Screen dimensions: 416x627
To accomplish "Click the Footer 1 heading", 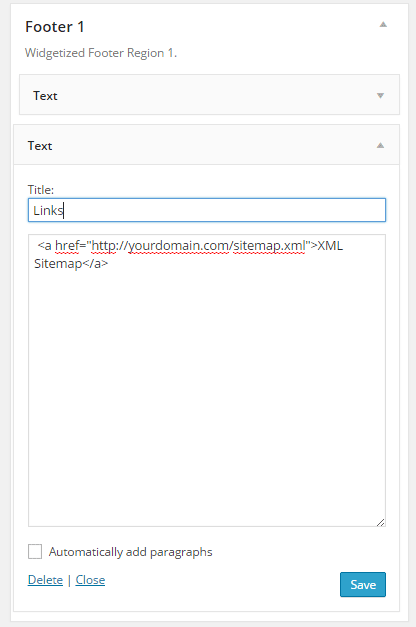I will tap(55, 27).
